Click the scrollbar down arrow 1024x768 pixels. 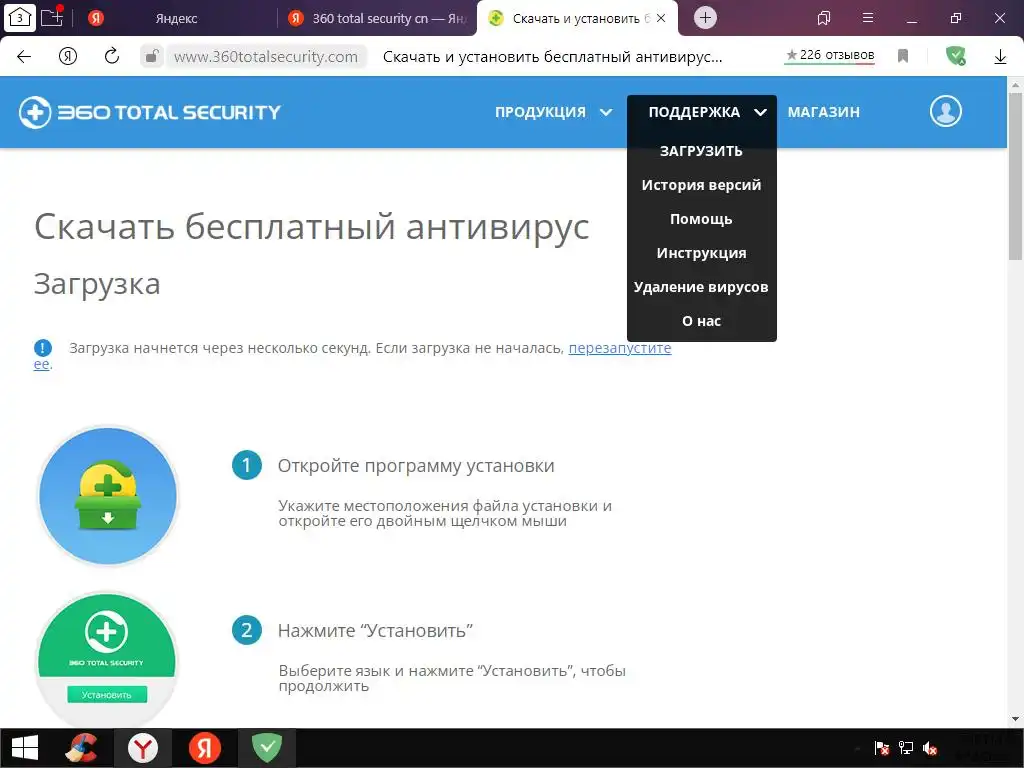coord(1016,720)
